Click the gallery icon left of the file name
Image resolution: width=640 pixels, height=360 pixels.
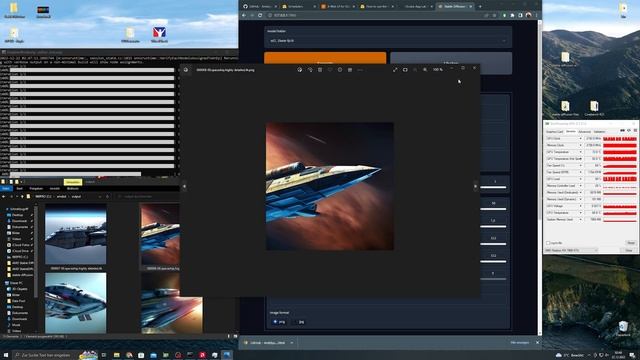point(186,70)
